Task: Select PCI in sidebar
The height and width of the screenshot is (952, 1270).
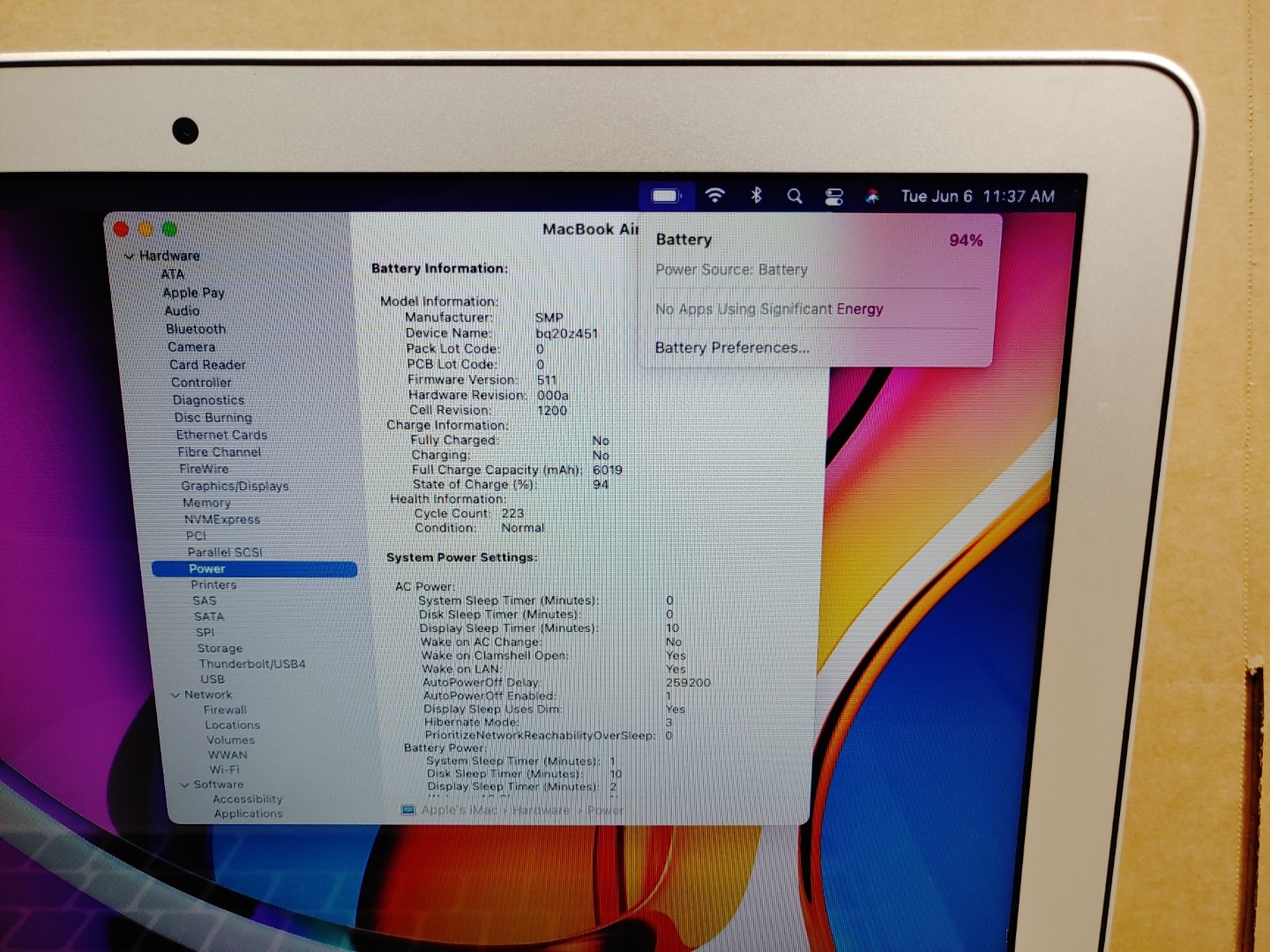Action: pyautogui.click(x=196, y=536)
